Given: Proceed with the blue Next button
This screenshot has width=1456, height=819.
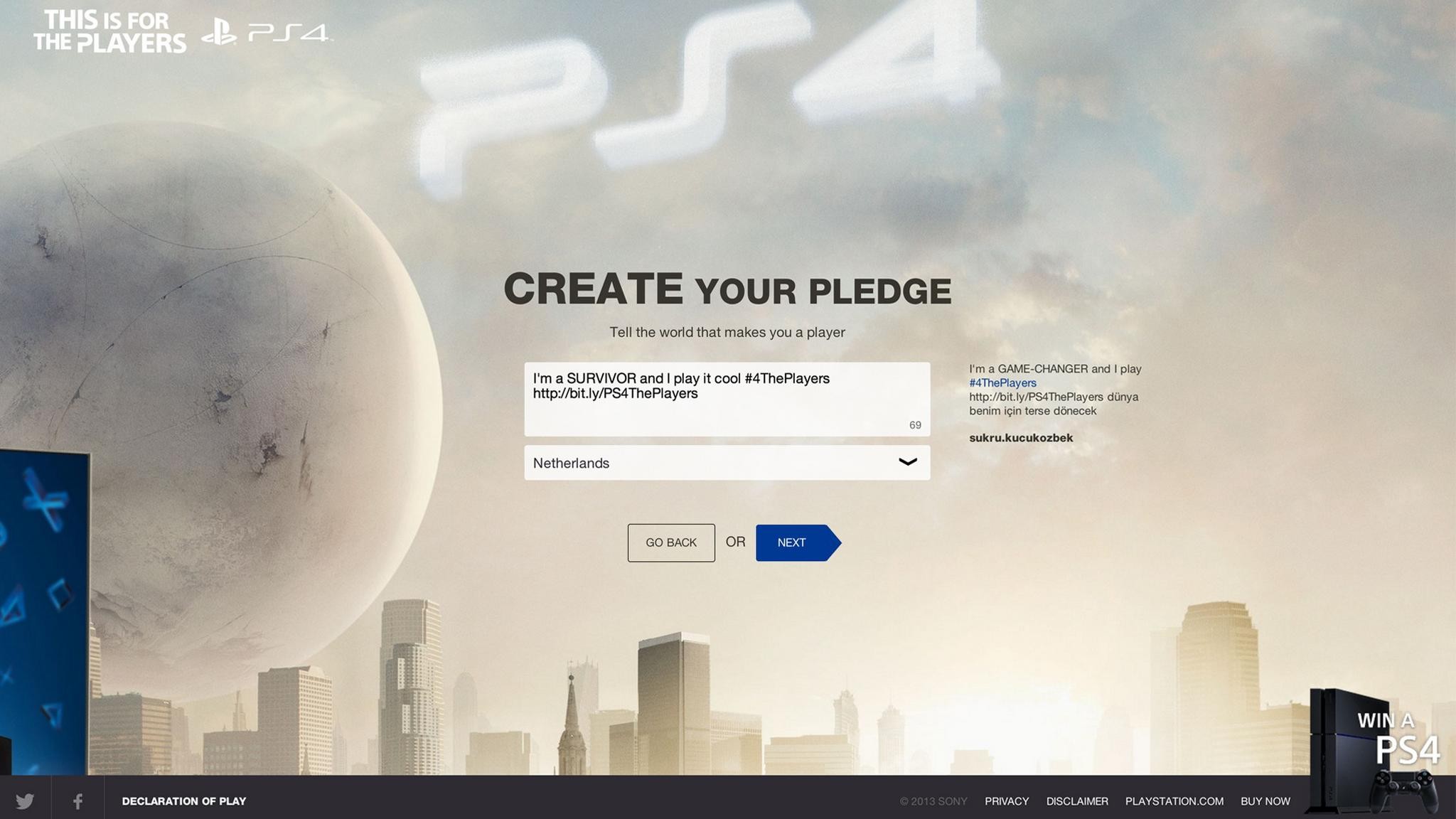Looking at the screenshot, I should (x=798, y=542).
